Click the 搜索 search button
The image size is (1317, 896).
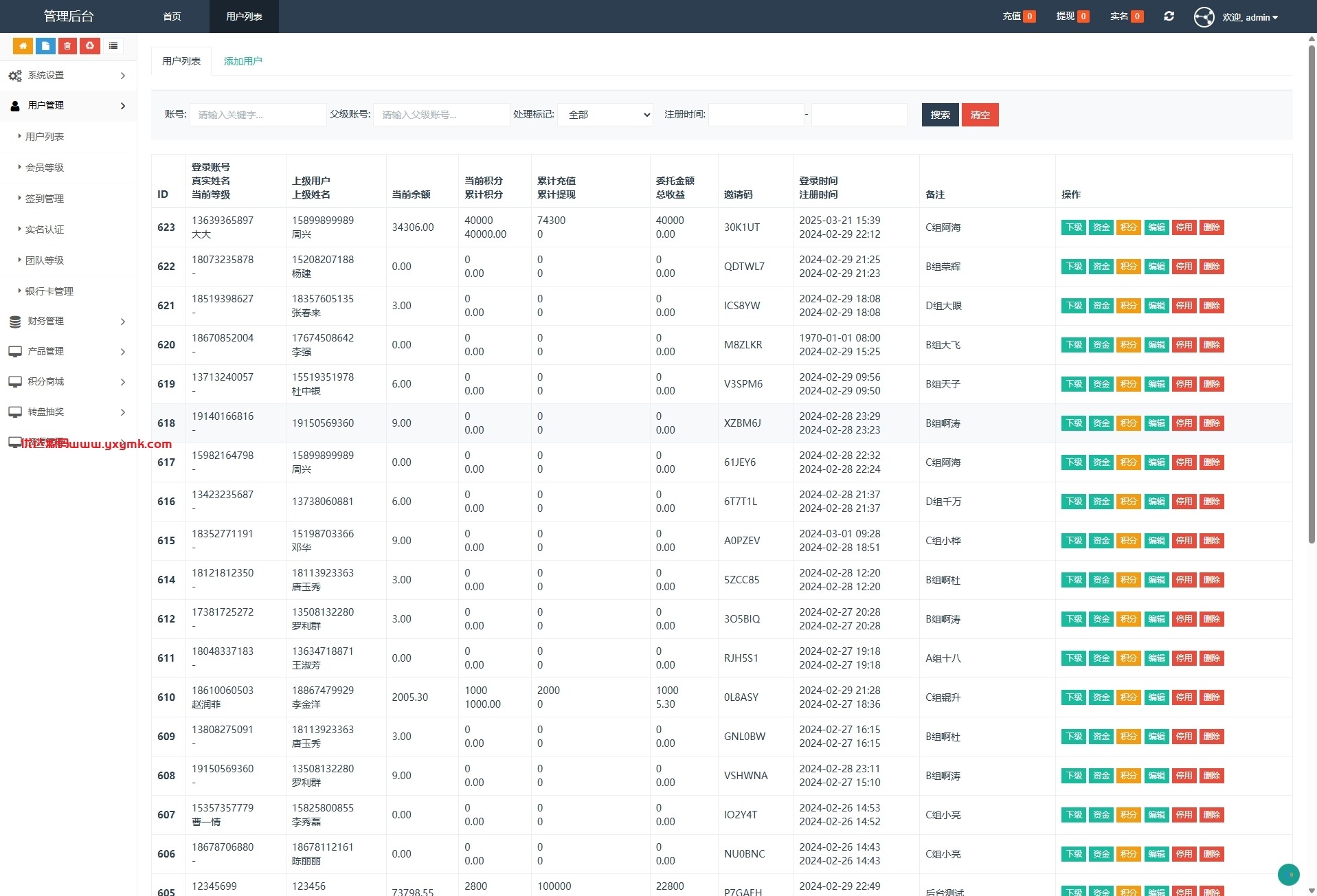[940, 115]
